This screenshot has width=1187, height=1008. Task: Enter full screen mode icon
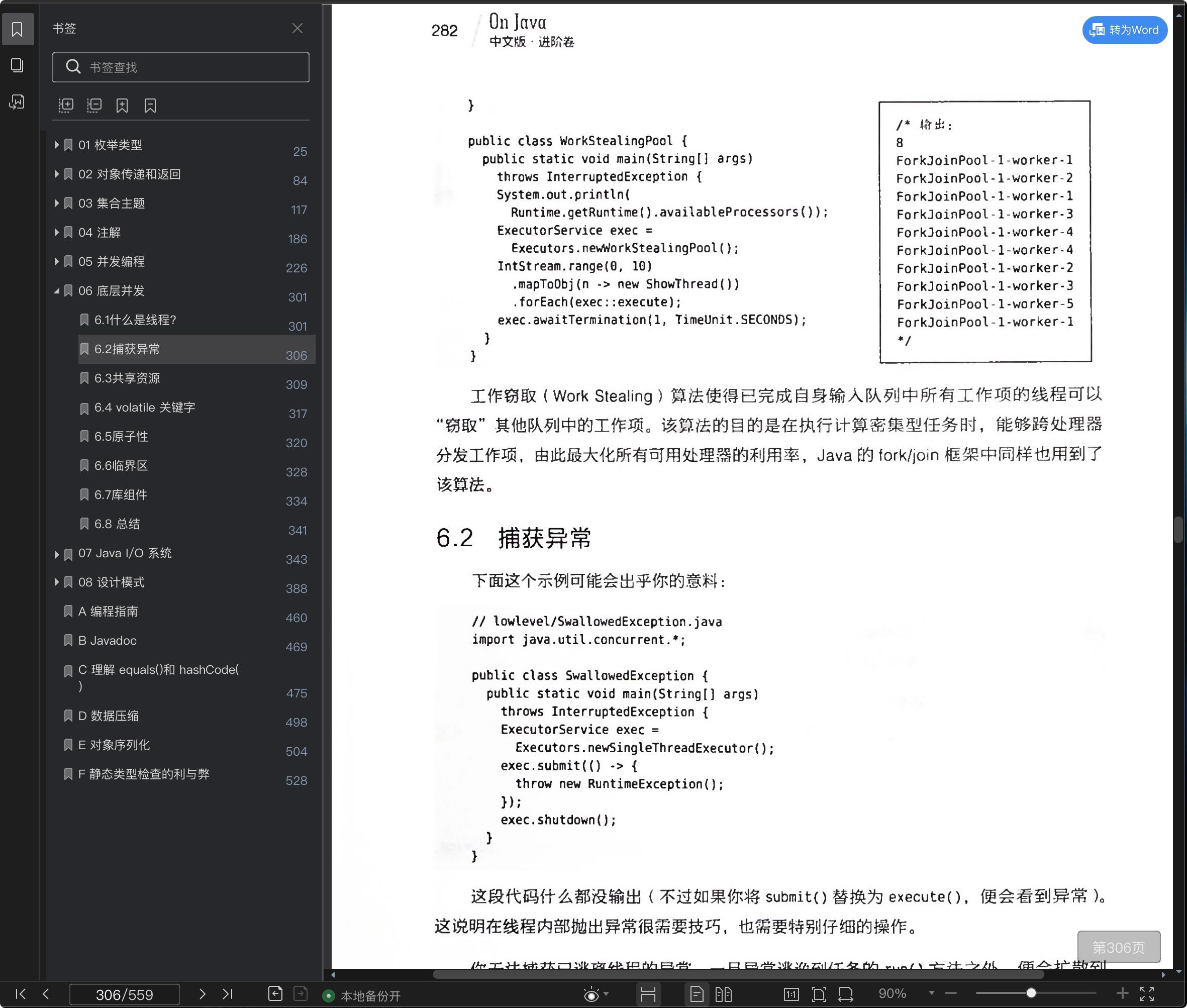(1147, 994)
